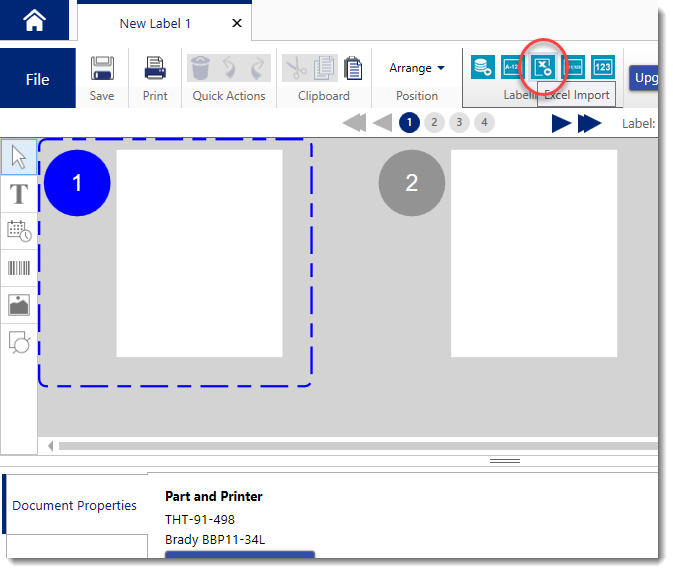Go to label page 3
Viewport: 673px width, 573px height.
(x=459, y=122)
